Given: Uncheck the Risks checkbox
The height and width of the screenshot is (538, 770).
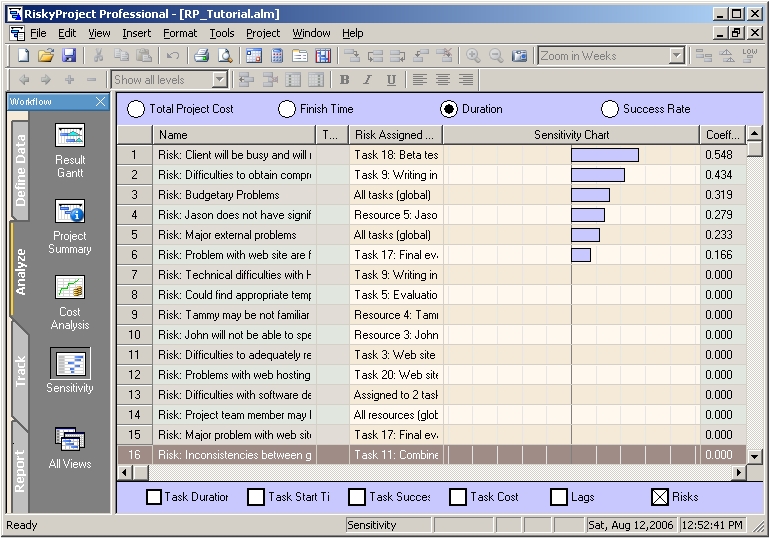Looking at the screenshot, I should tap(660, 497).
